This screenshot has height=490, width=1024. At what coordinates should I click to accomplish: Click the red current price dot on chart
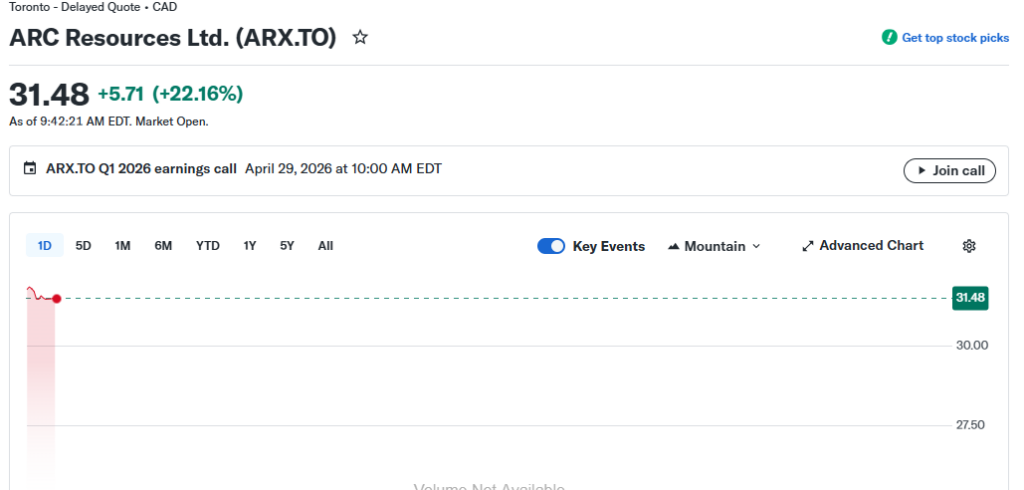tap(57, 299)
